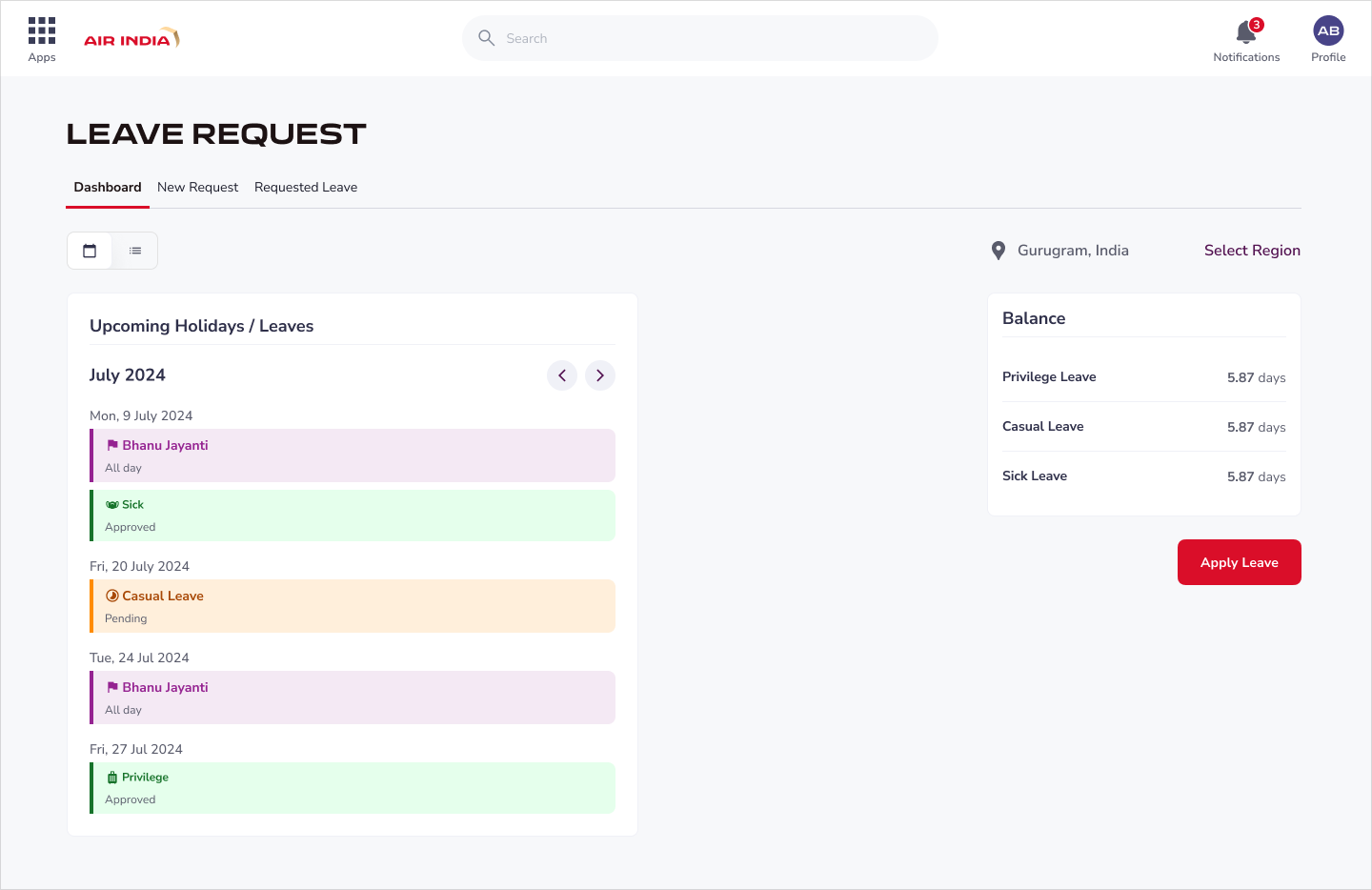This screenshot has height=890, width=1372.
Task: Open the Sick leave Approved entry
Action: pos(353,516)
